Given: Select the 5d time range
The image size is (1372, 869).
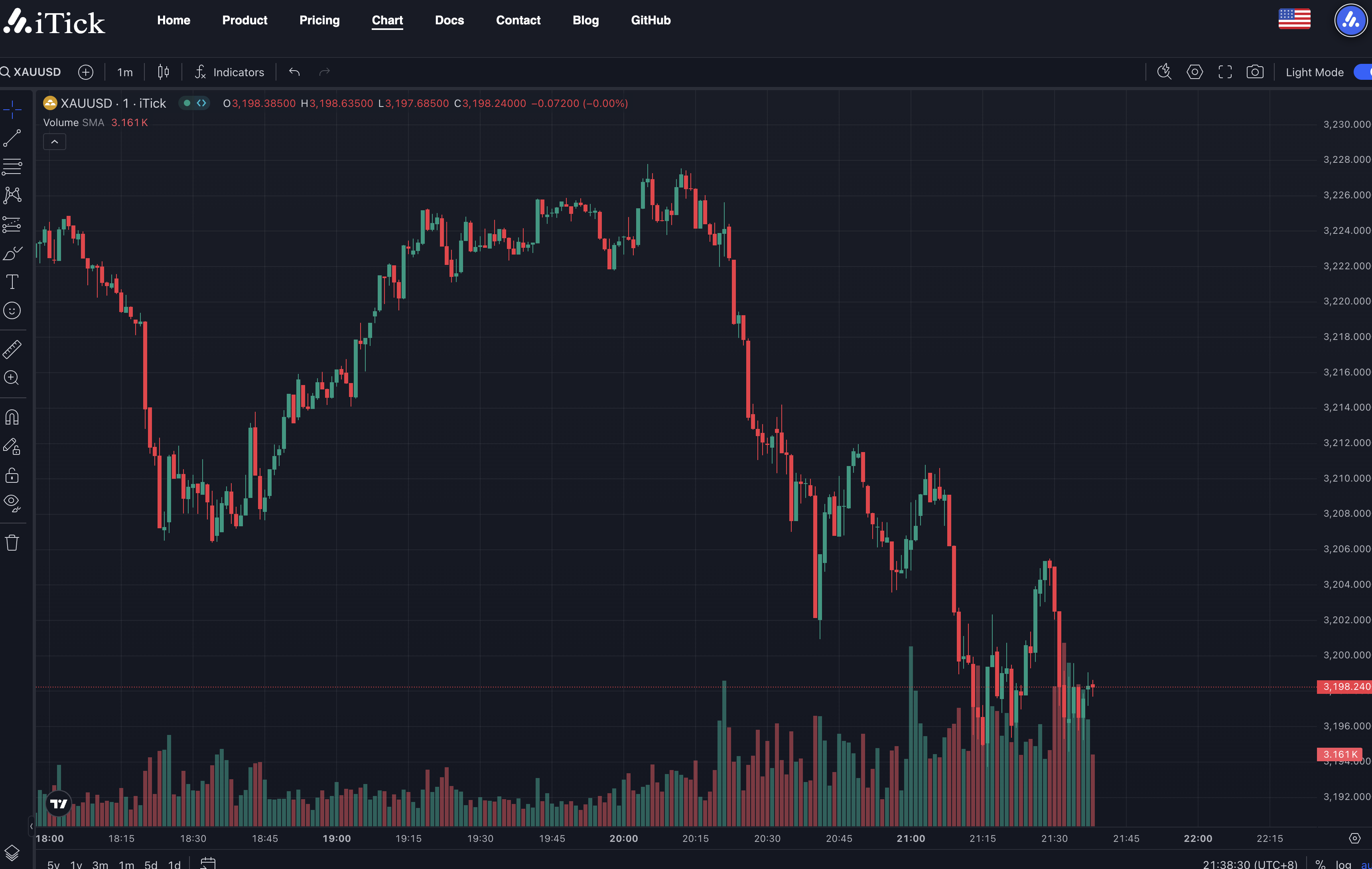Looking at the screenshot, I should point(151,864).
